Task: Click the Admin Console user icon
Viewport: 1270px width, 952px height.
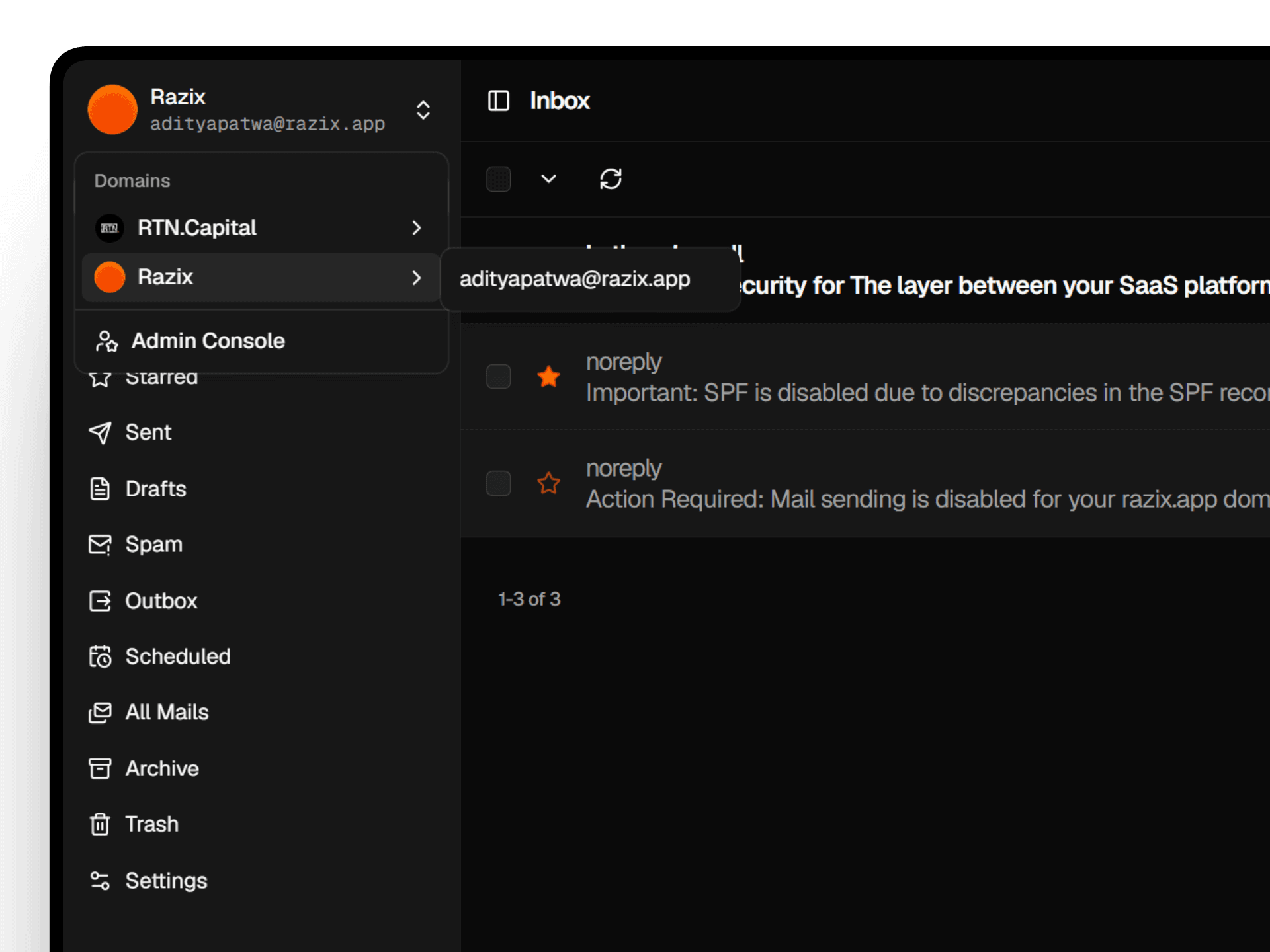Action: click(106, 341)
